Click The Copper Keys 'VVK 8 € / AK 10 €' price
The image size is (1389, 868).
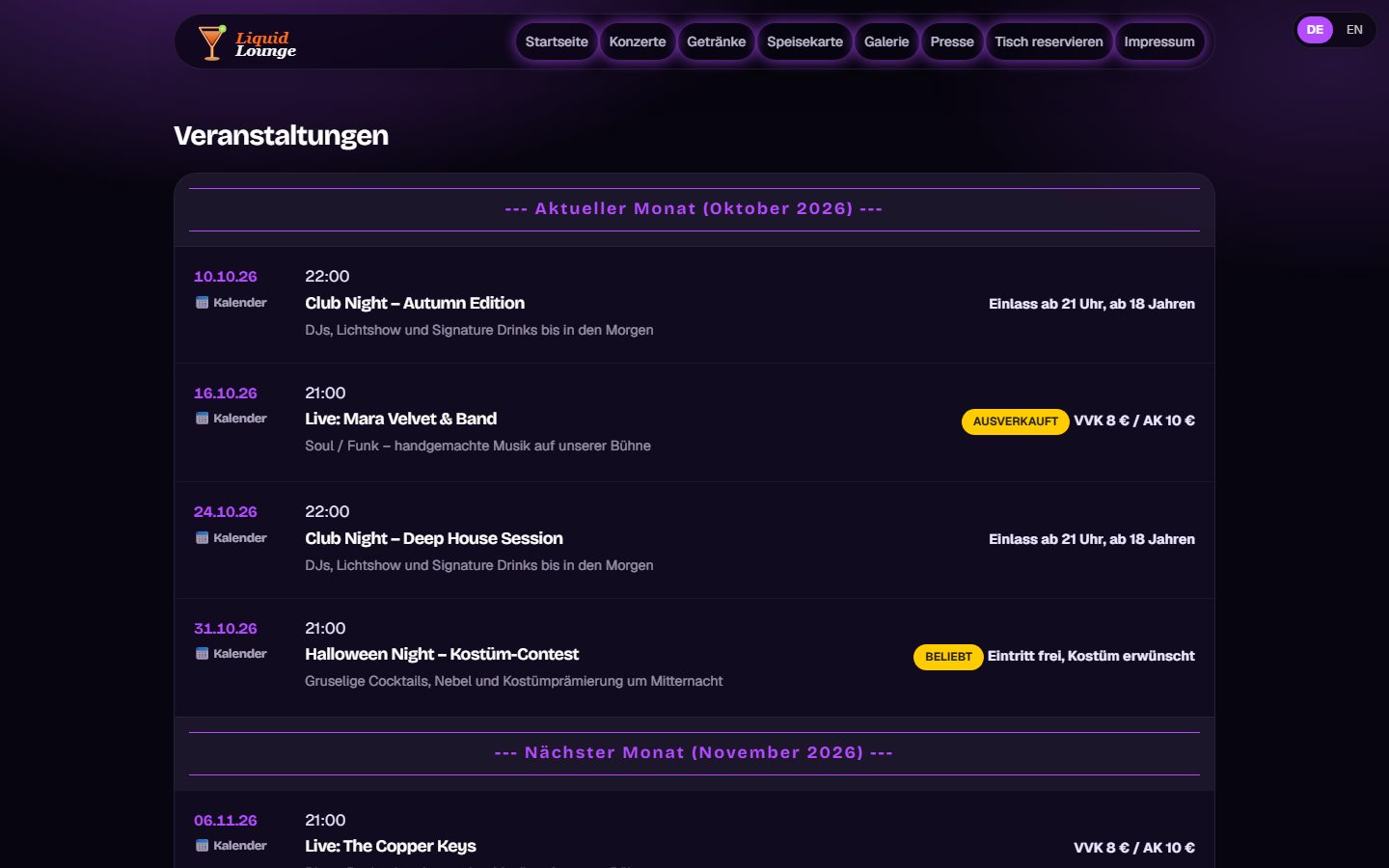[1134, 848]
